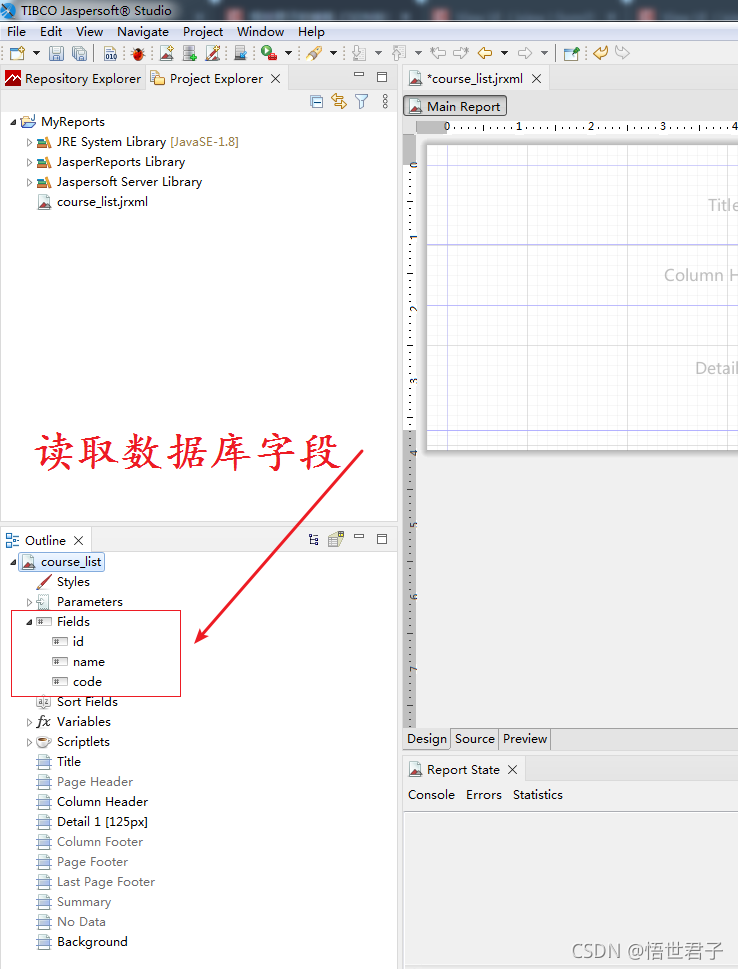This screenshot has height=969, width=738.
Task: Click the filter funnel icon in Project Explorer
Action: click(x=362, y=101)
